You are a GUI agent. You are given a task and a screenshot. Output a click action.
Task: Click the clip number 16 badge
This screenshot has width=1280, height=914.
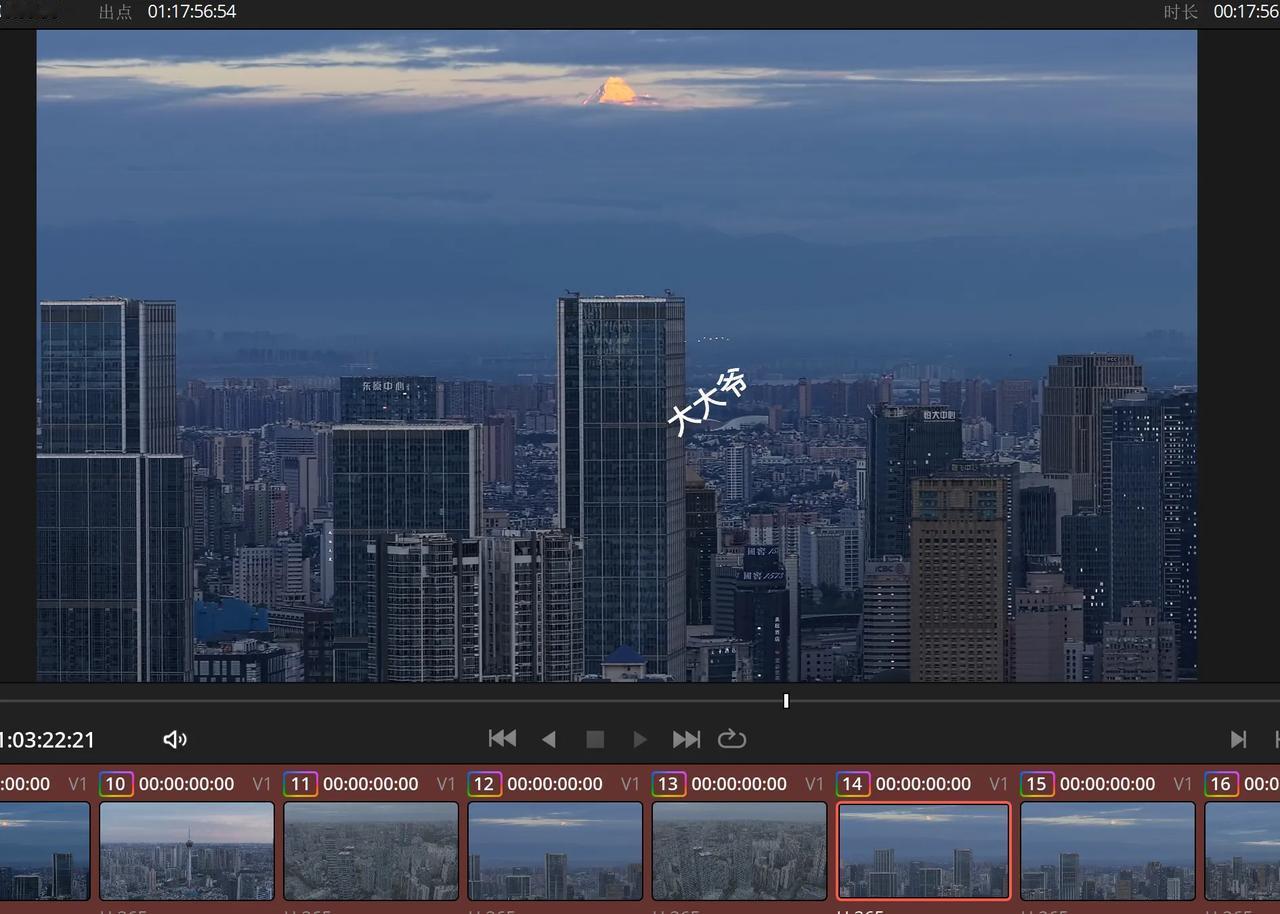1221,784
